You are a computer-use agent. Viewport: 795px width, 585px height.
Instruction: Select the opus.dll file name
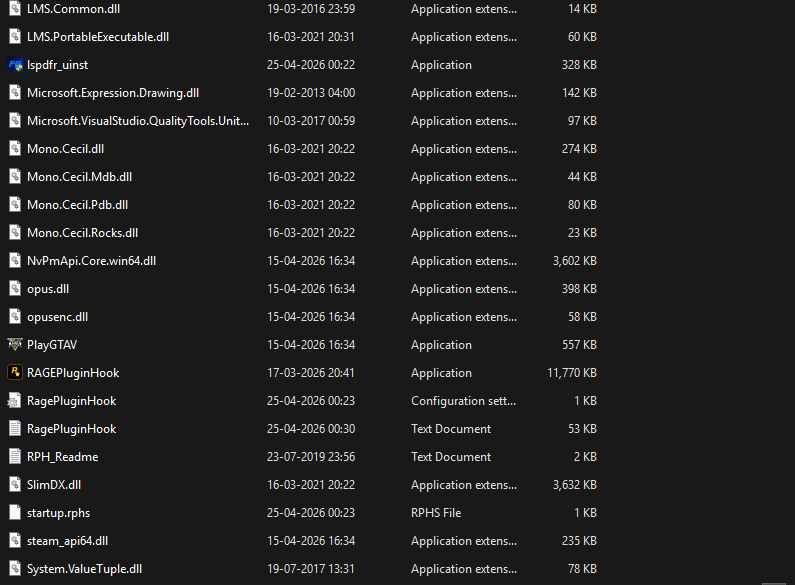point(48,289)
